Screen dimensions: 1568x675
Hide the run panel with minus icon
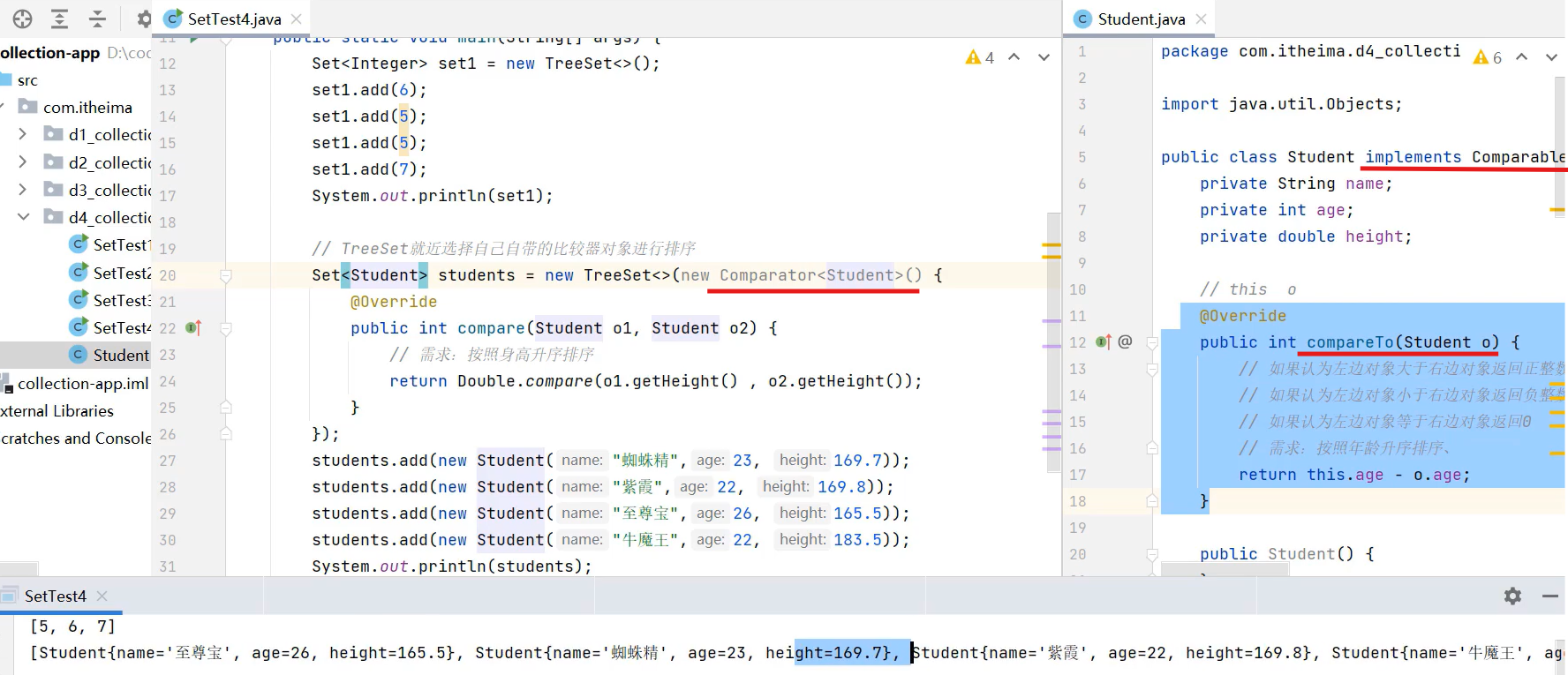(x=1549, y=596)
